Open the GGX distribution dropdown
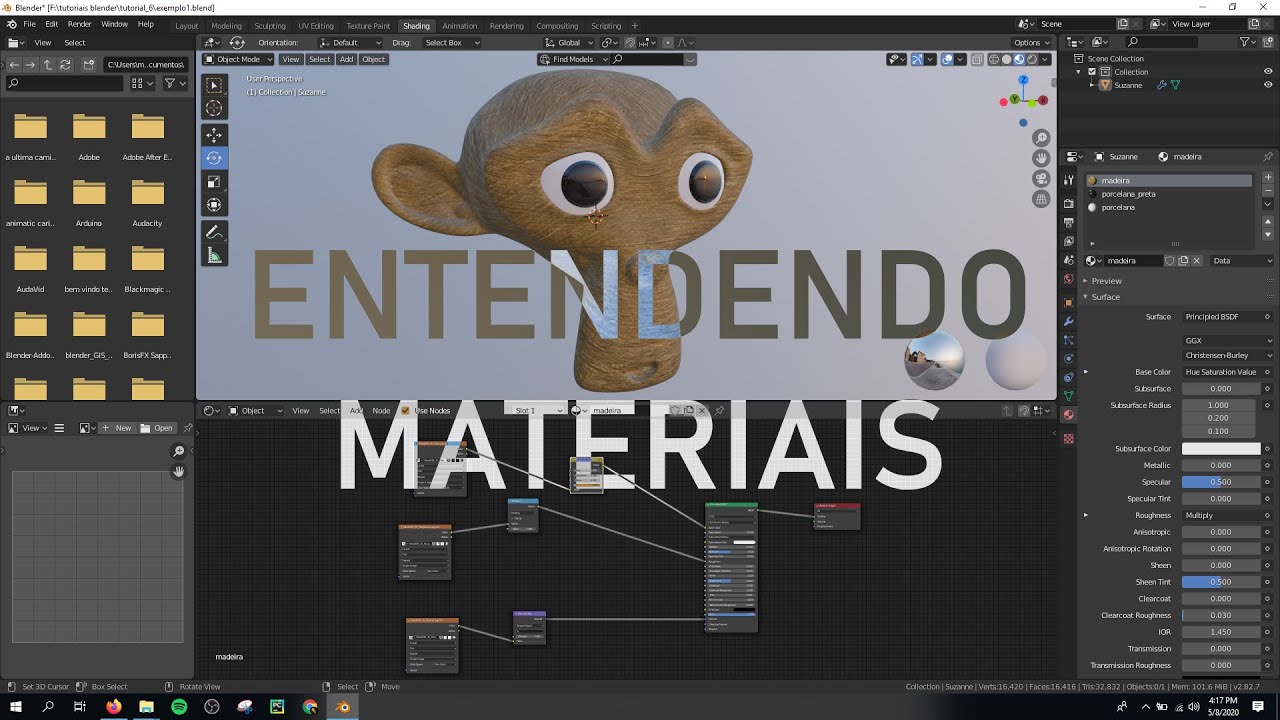This screenshot has height=720, width=1280. (1228, 341)
